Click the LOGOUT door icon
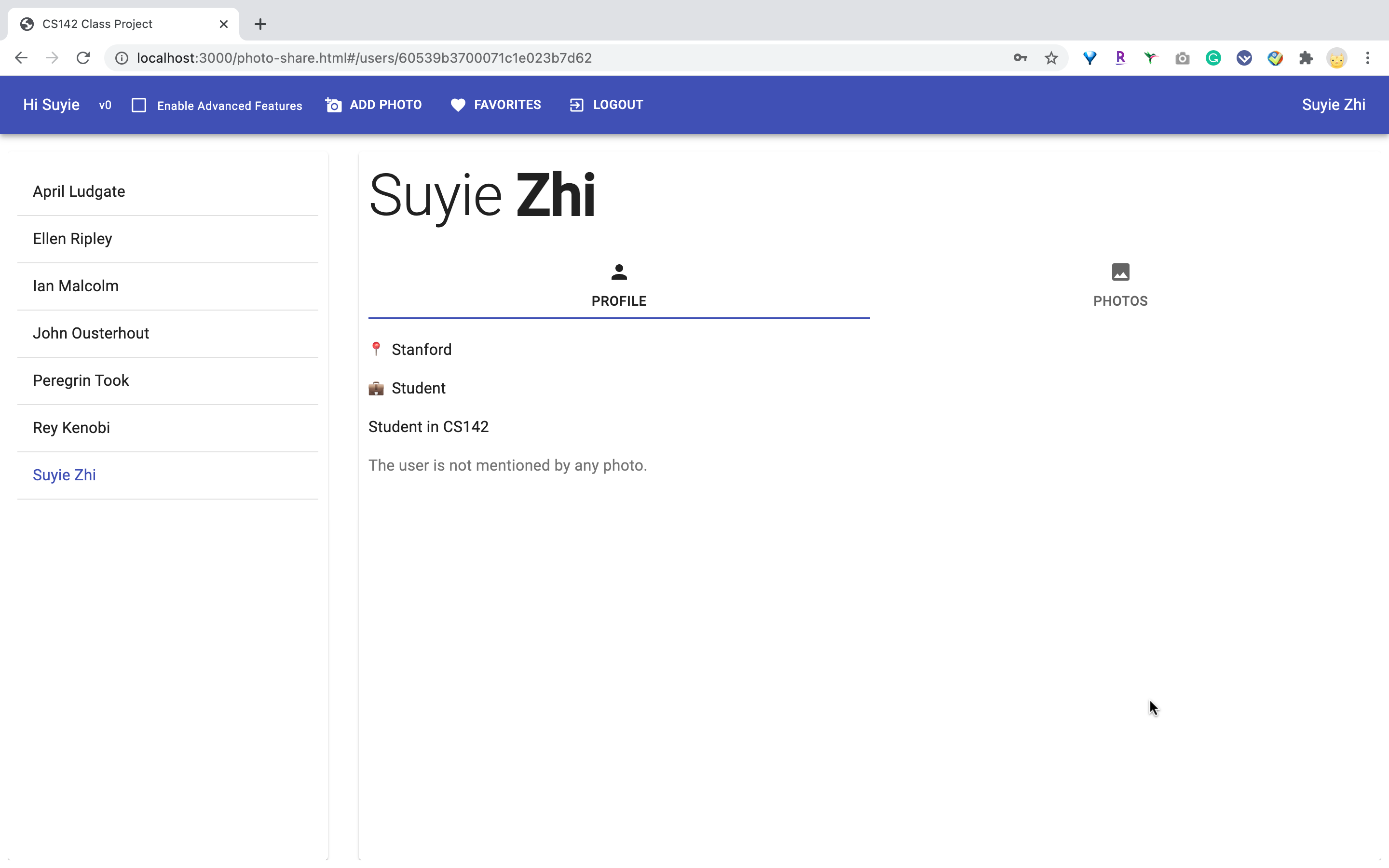The width and height of the screenshot is (1389, 868). tap(576, 104)
